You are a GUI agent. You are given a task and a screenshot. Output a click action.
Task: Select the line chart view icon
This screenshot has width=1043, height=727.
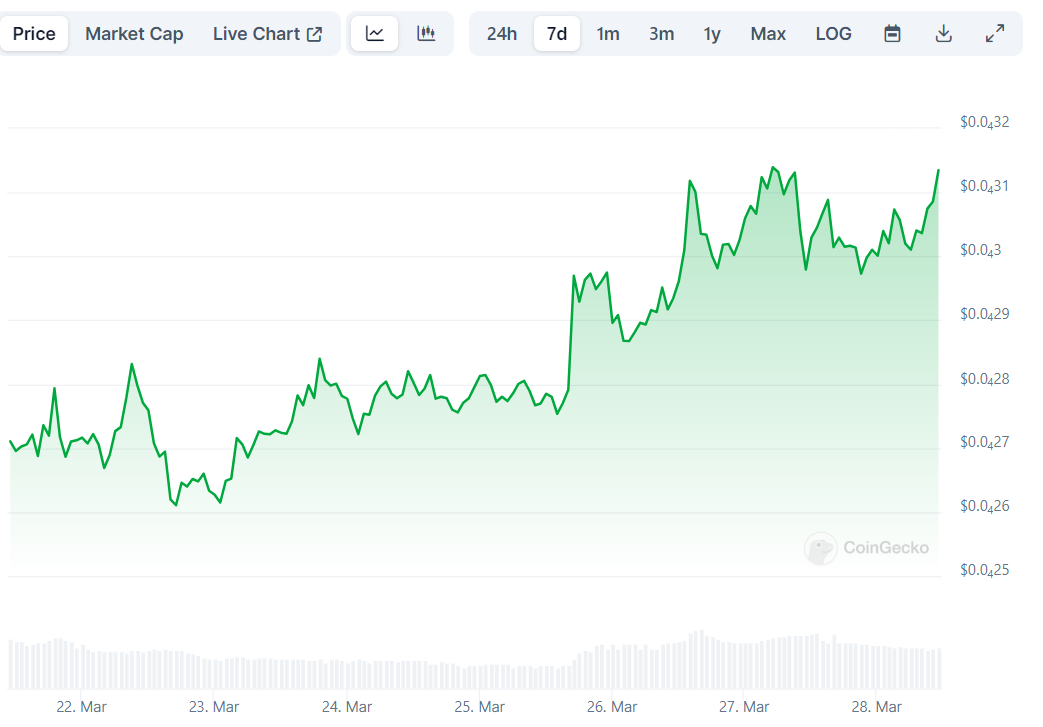(375, 34)
